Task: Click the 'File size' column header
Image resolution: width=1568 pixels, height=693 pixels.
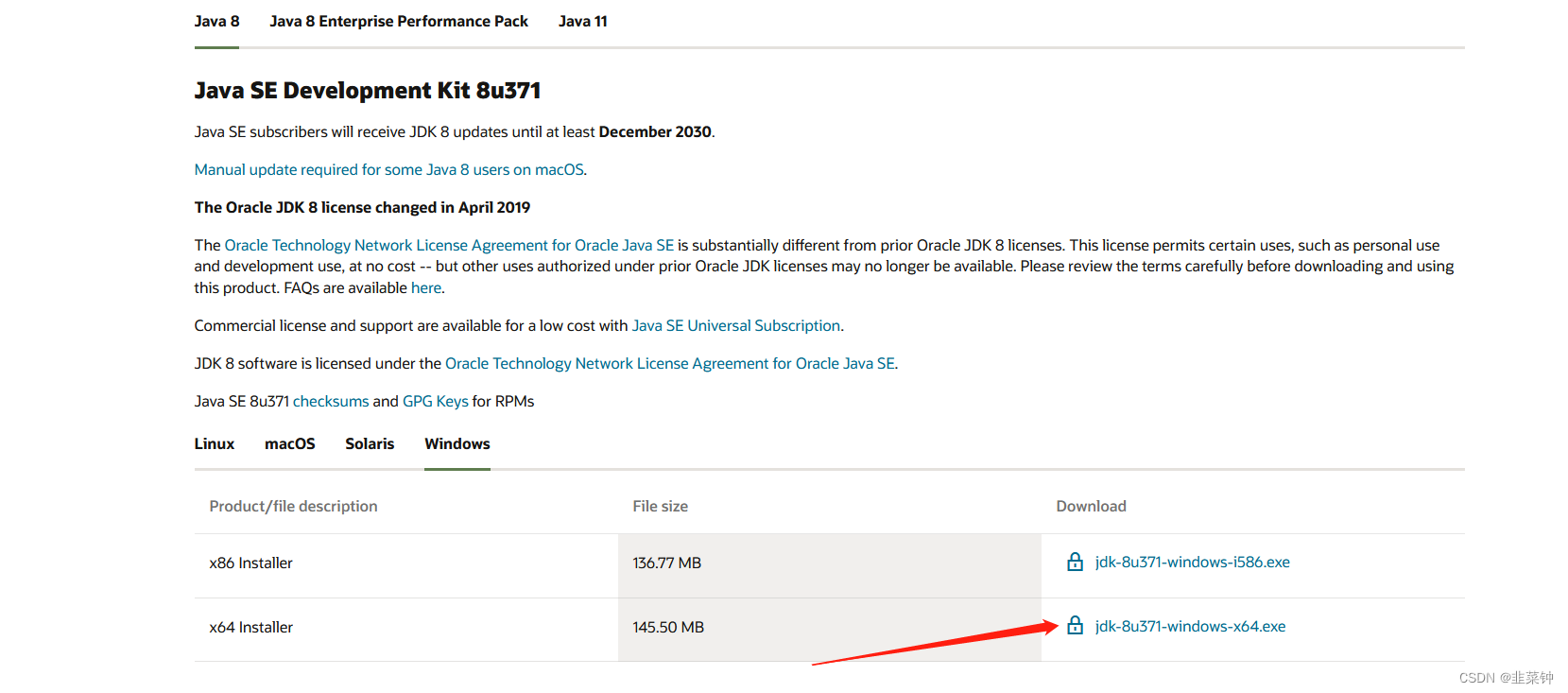Action: tap(661, 506)
